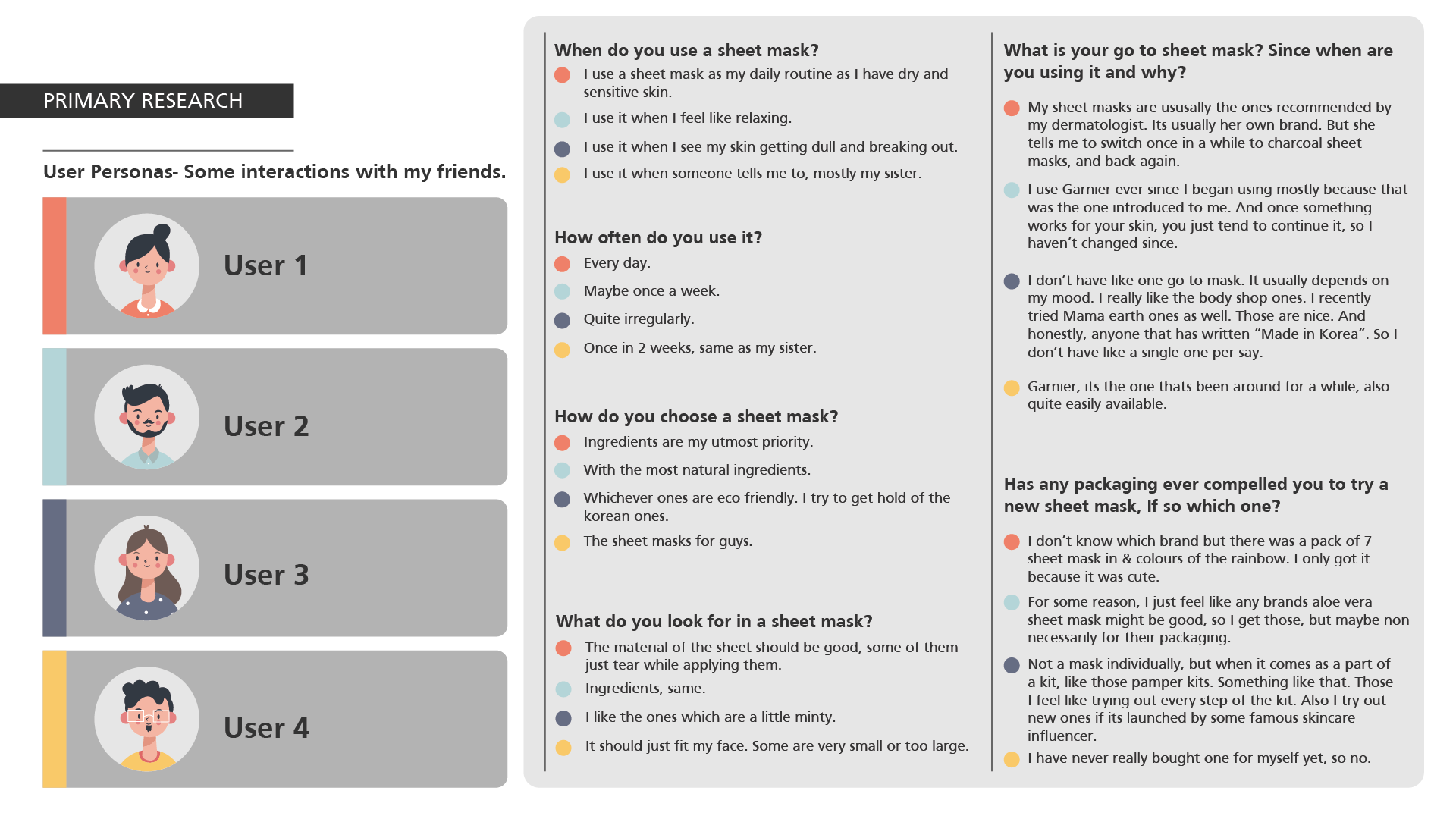Image resolution: width=1456 pixels, height=819 pixels.
Task: Click the light blue bullet beside "Maybe once a week."
Action: coord(562,292)
